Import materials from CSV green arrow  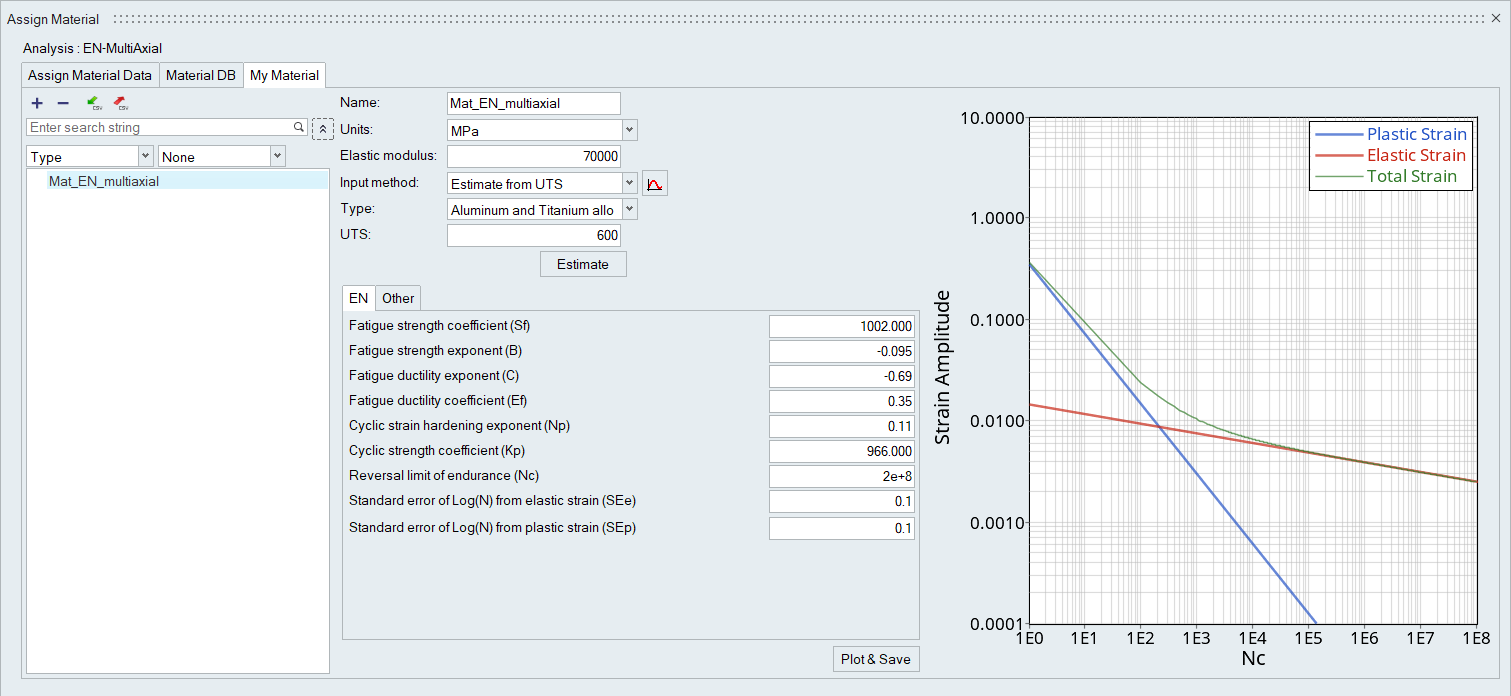coord(94,103)
